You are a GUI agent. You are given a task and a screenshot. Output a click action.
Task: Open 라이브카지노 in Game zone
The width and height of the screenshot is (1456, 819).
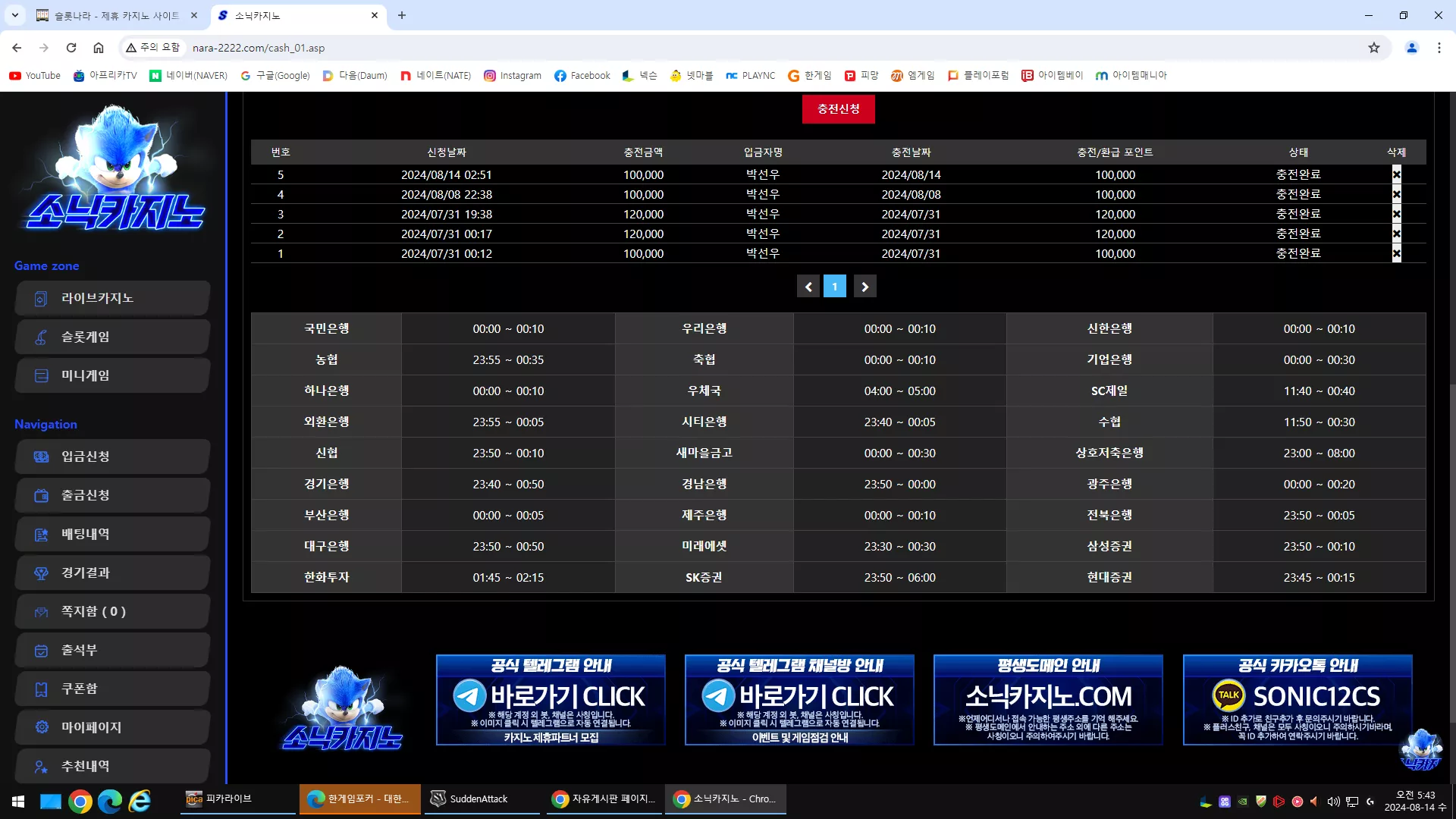pyautogui.click(x=112, y=298)
